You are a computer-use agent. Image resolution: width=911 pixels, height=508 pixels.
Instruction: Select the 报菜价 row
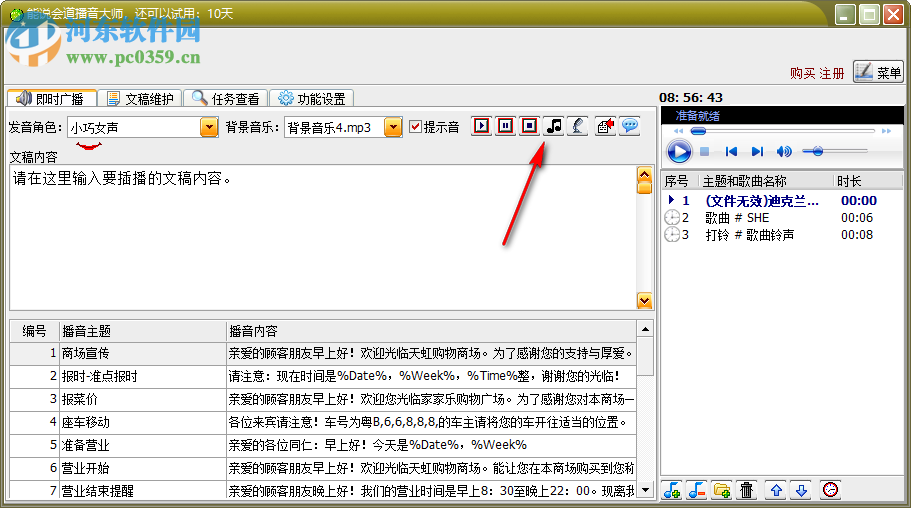(323, 399)
